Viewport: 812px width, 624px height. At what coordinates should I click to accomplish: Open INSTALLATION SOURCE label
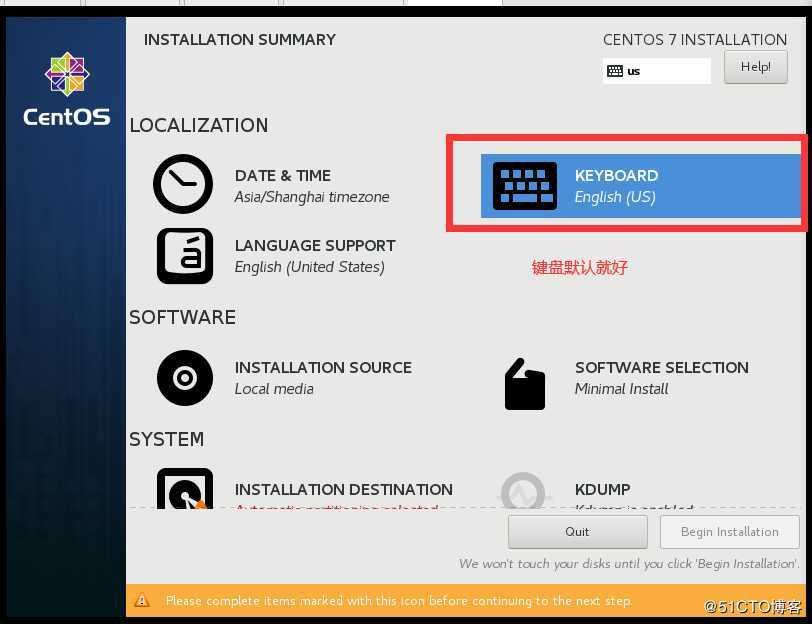[x=323, y=368]
